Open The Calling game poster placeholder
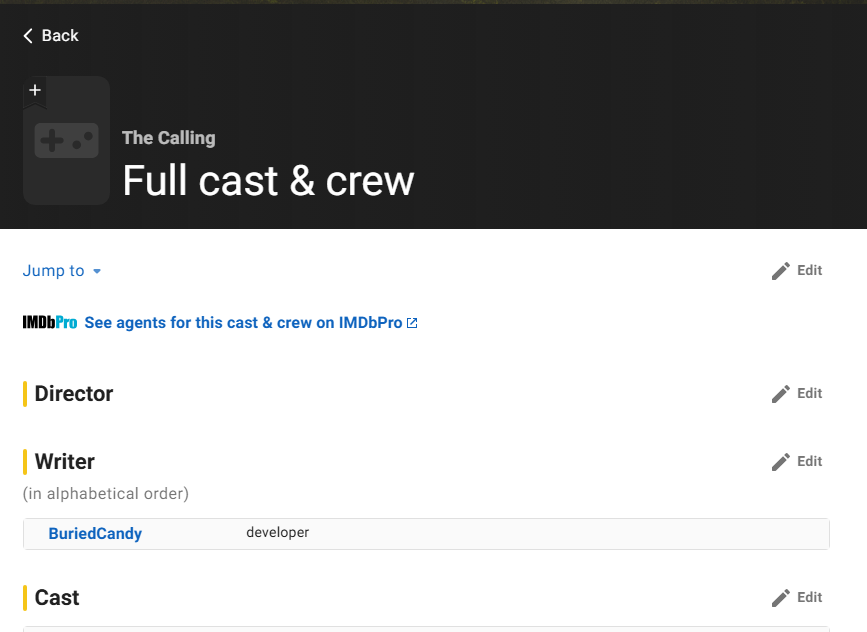Image resolution: width=867 pixels, height=632 pixels. click(66, 141)
